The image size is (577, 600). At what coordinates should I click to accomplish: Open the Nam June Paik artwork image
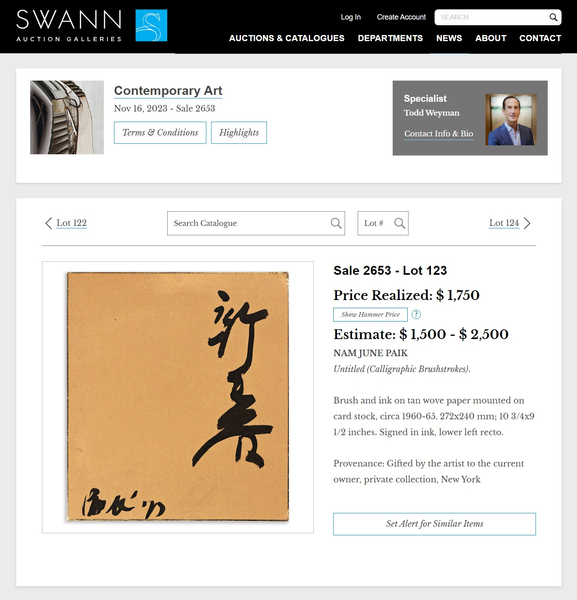click(178, 397)
